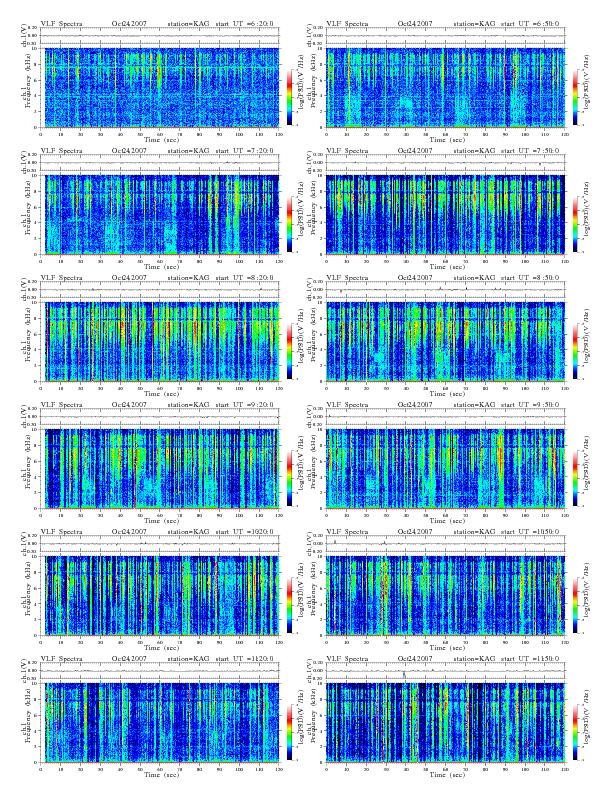Click the title text "start UT =6:20:0"
The width and height of the screenshot is (612, 792).
pos(244,24)
